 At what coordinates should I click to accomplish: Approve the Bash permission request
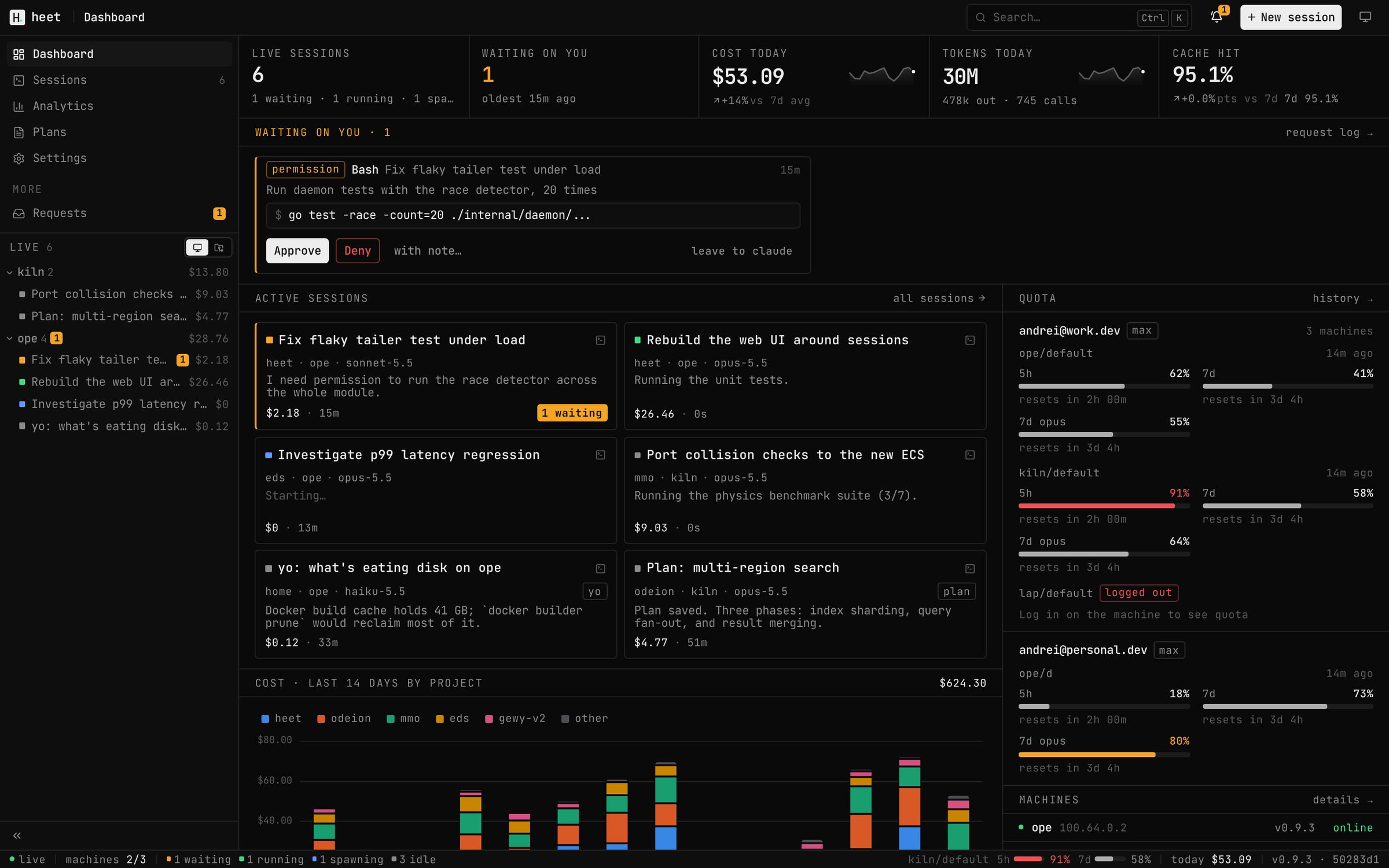[x=297, y=251]
